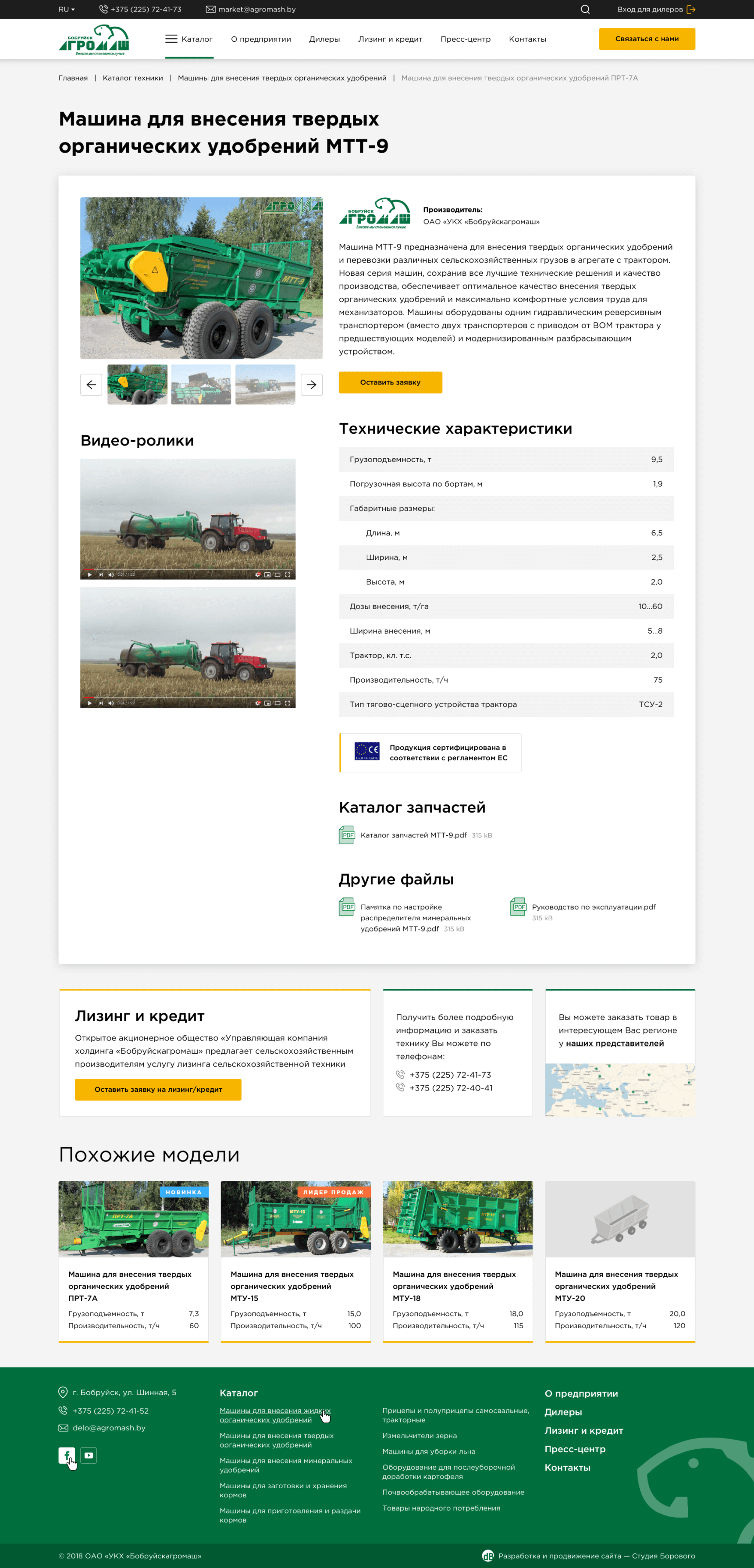Enter fullscreen on the first video
The image size is (754, 1568).
tap(287, 574)
